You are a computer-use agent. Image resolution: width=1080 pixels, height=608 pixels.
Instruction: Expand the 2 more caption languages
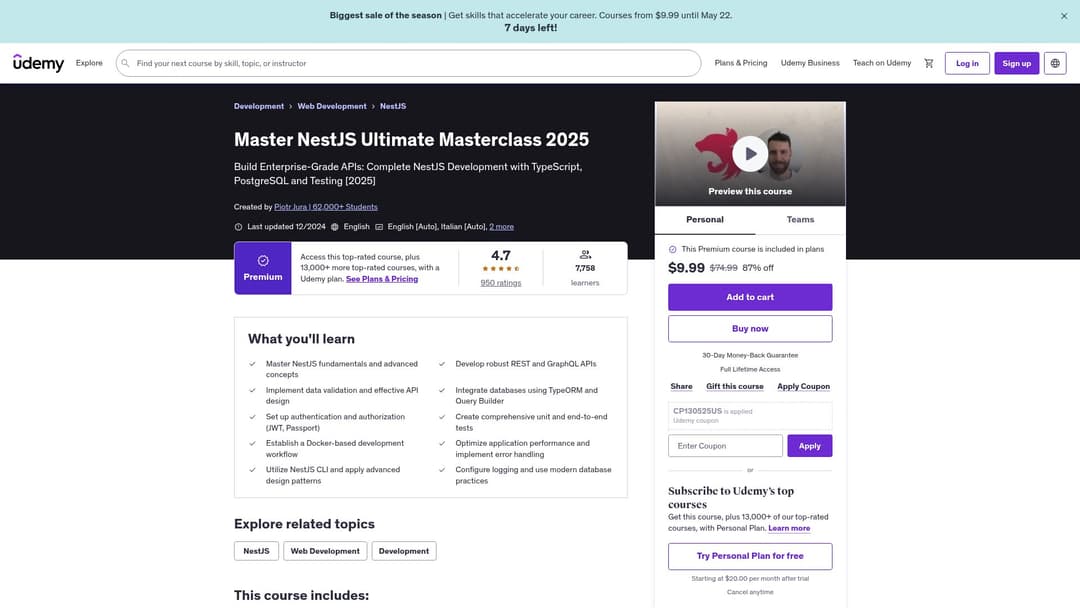click(x=501, y=227)
